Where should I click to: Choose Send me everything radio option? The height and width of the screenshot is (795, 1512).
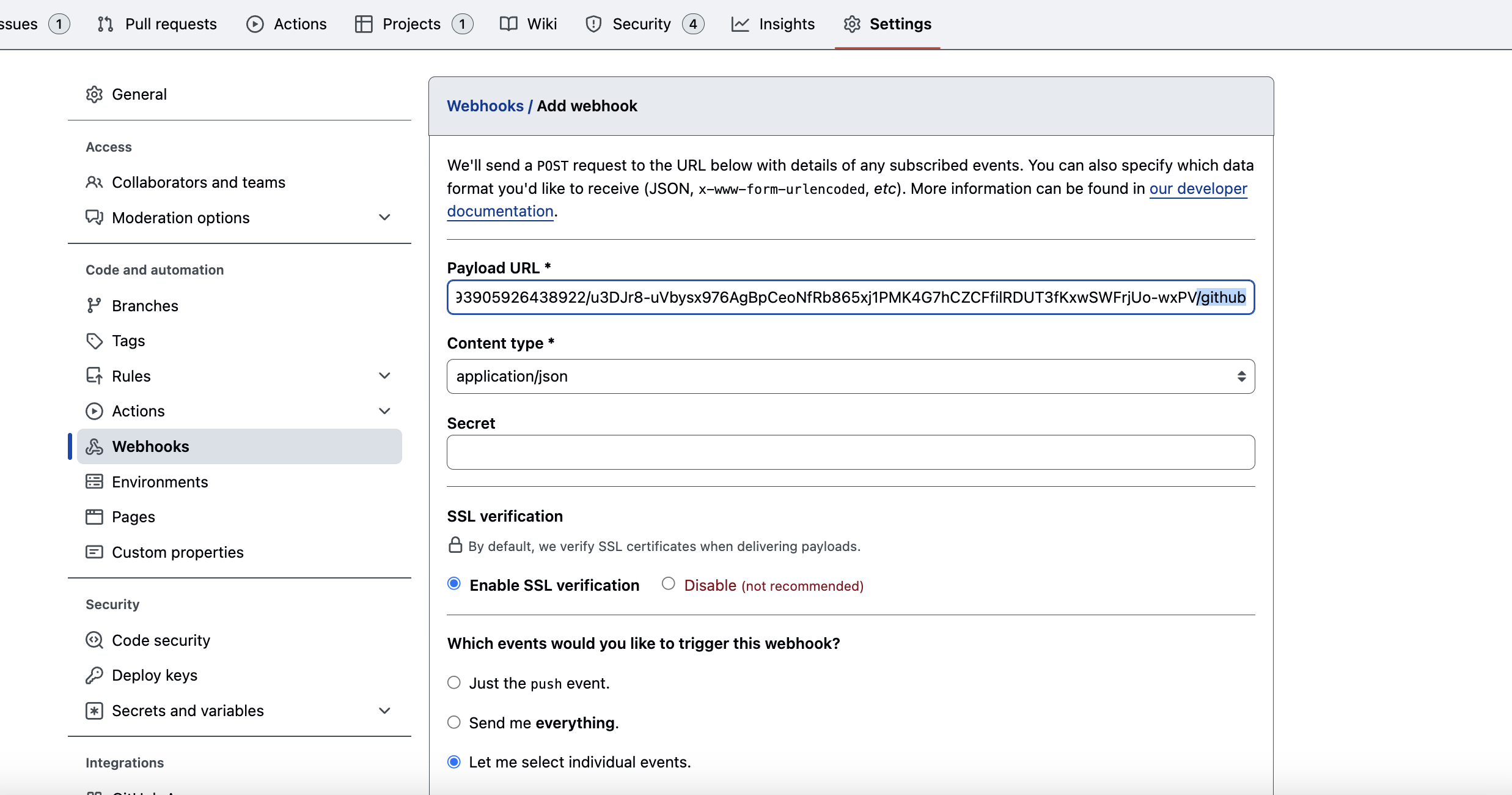(454, 722)
